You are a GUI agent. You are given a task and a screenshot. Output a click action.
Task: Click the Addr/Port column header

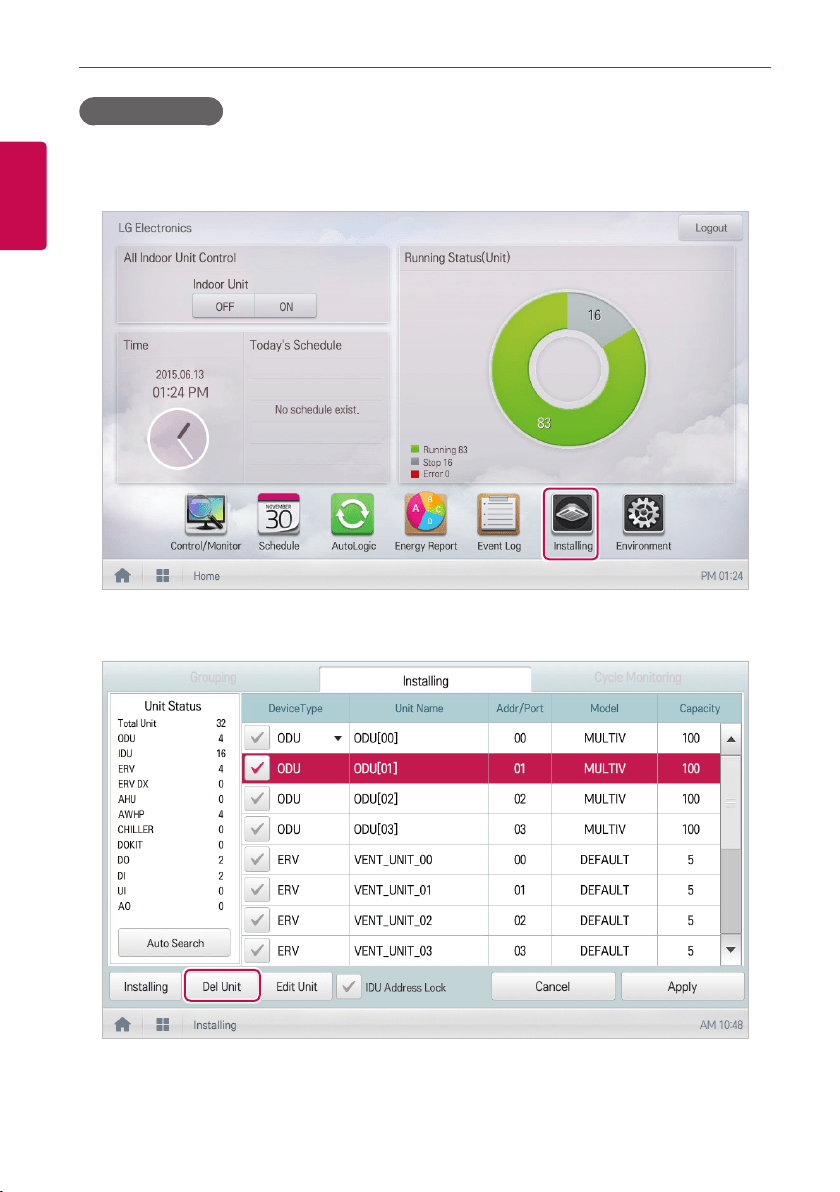pos(520,708)
